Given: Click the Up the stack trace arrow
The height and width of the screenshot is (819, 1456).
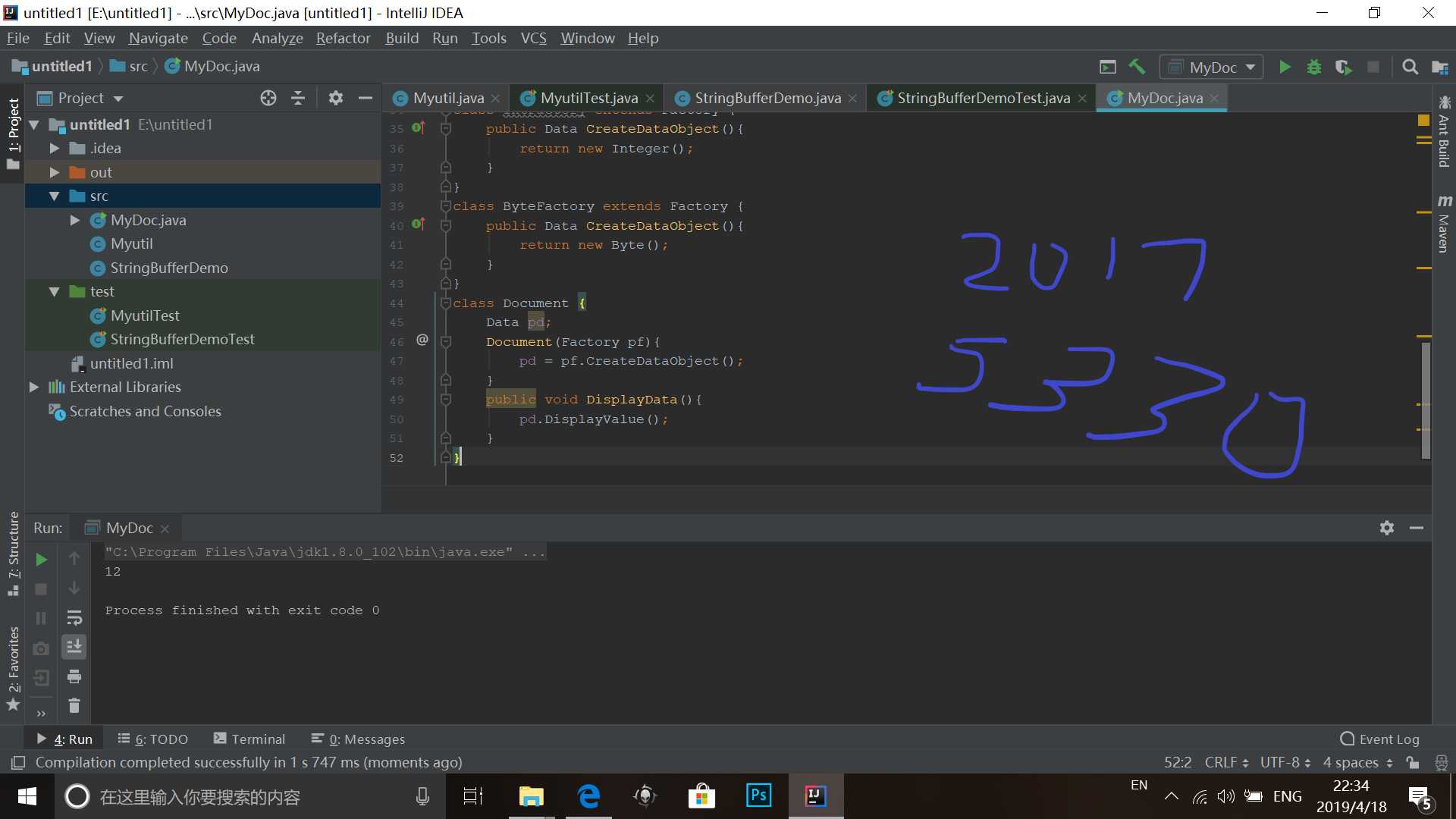Looking at the screenshot, I should click(74, 559).
